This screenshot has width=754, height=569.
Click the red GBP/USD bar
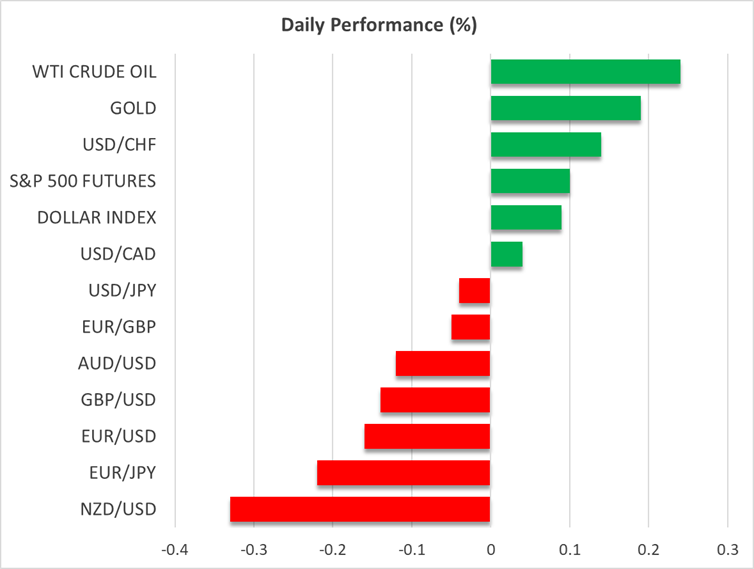435,400
